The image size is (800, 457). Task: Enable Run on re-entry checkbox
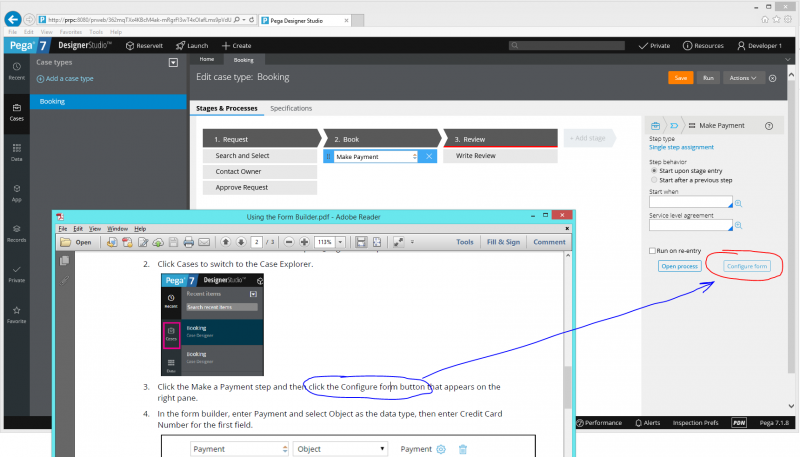tap(652, 250)
